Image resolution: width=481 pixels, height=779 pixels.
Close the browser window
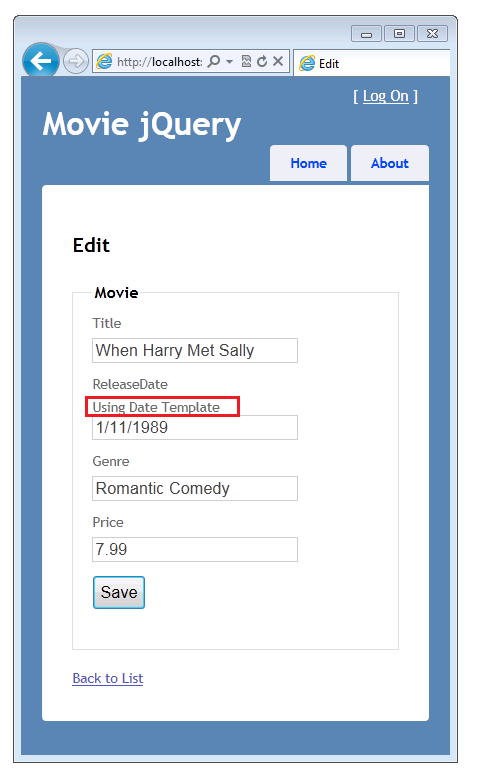click(432, 34)
